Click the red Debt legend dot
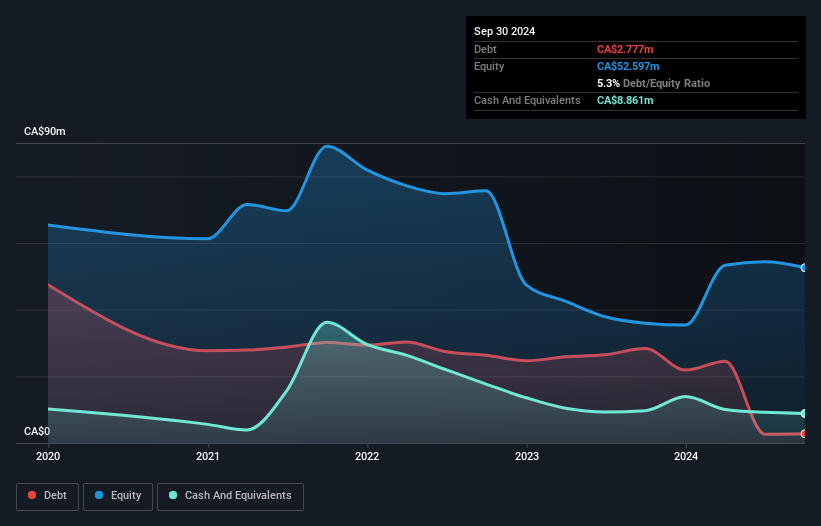The image size is (821, 526). click(32, 495)
